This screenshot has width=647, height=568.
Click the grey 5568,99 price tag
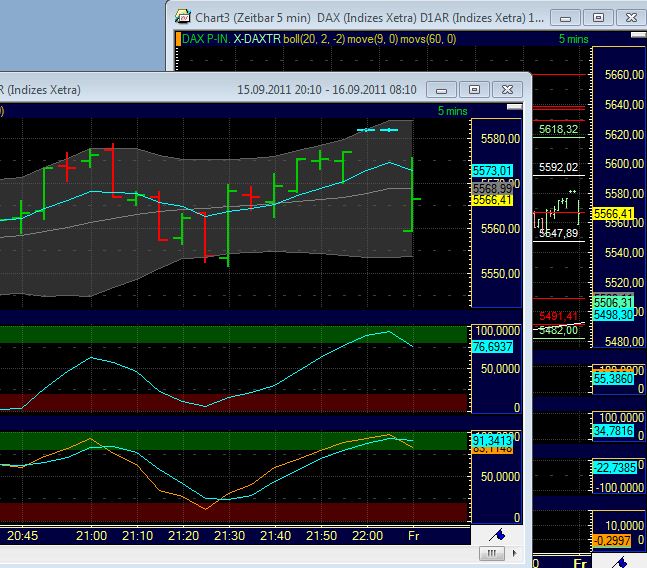[492, 189]
